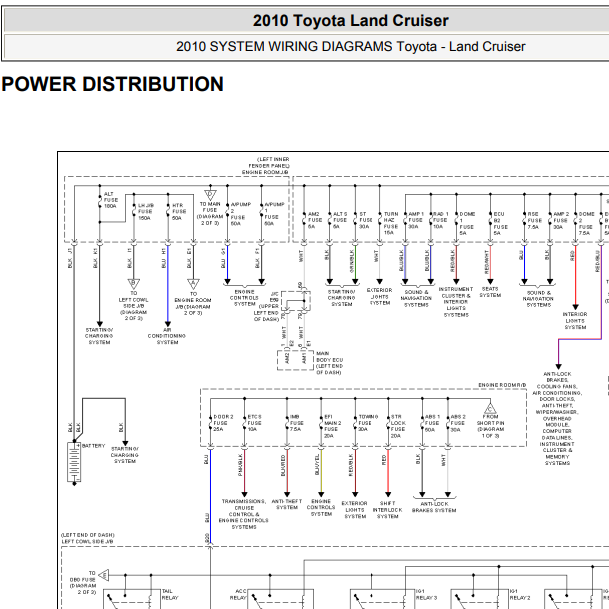Select the 'IMB FUSE 7.5A' label
Image resolution: width=609 pixels, height=609 pixels.
(x=297, y=423)
